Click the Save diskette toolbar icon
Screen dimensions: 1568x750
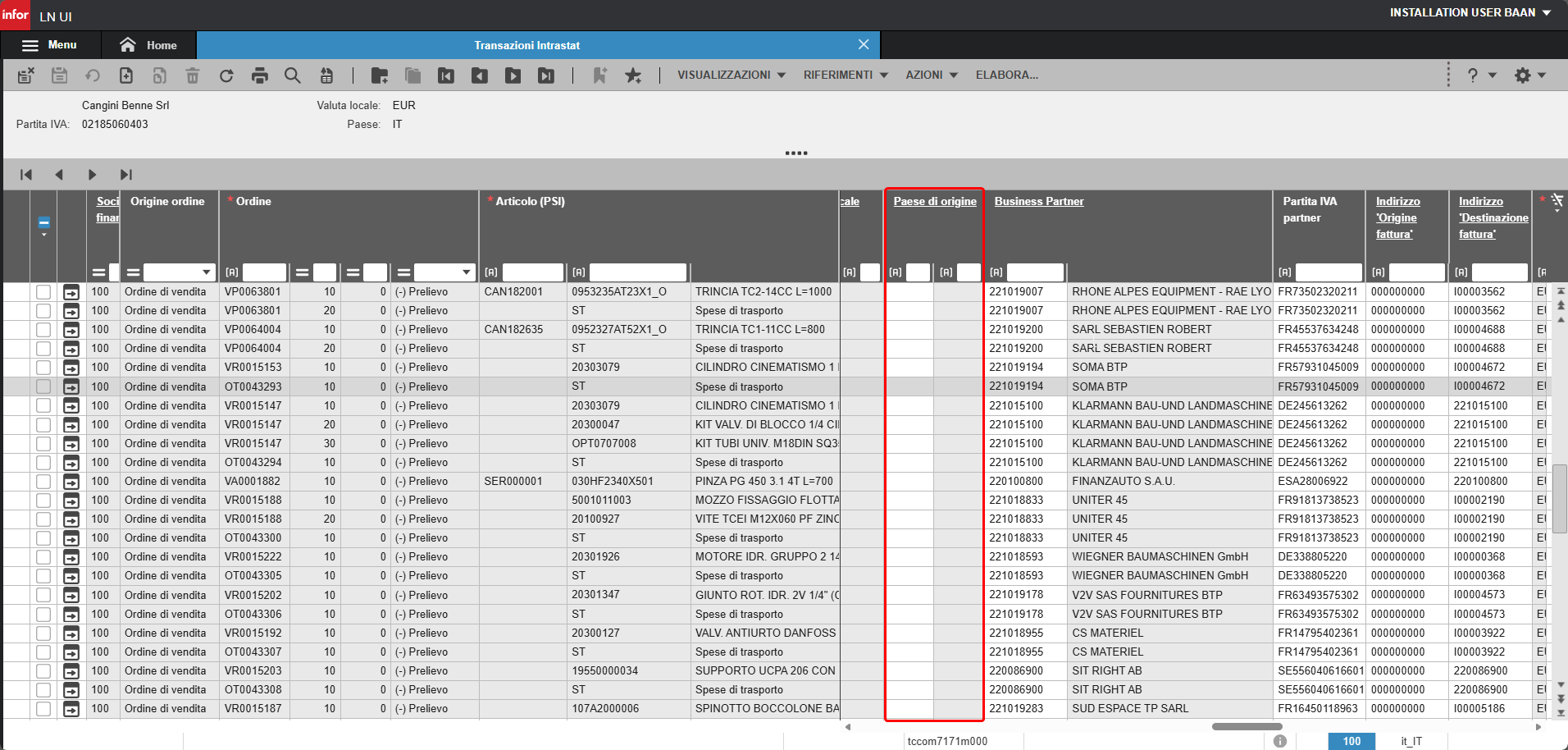pos(59,75)
